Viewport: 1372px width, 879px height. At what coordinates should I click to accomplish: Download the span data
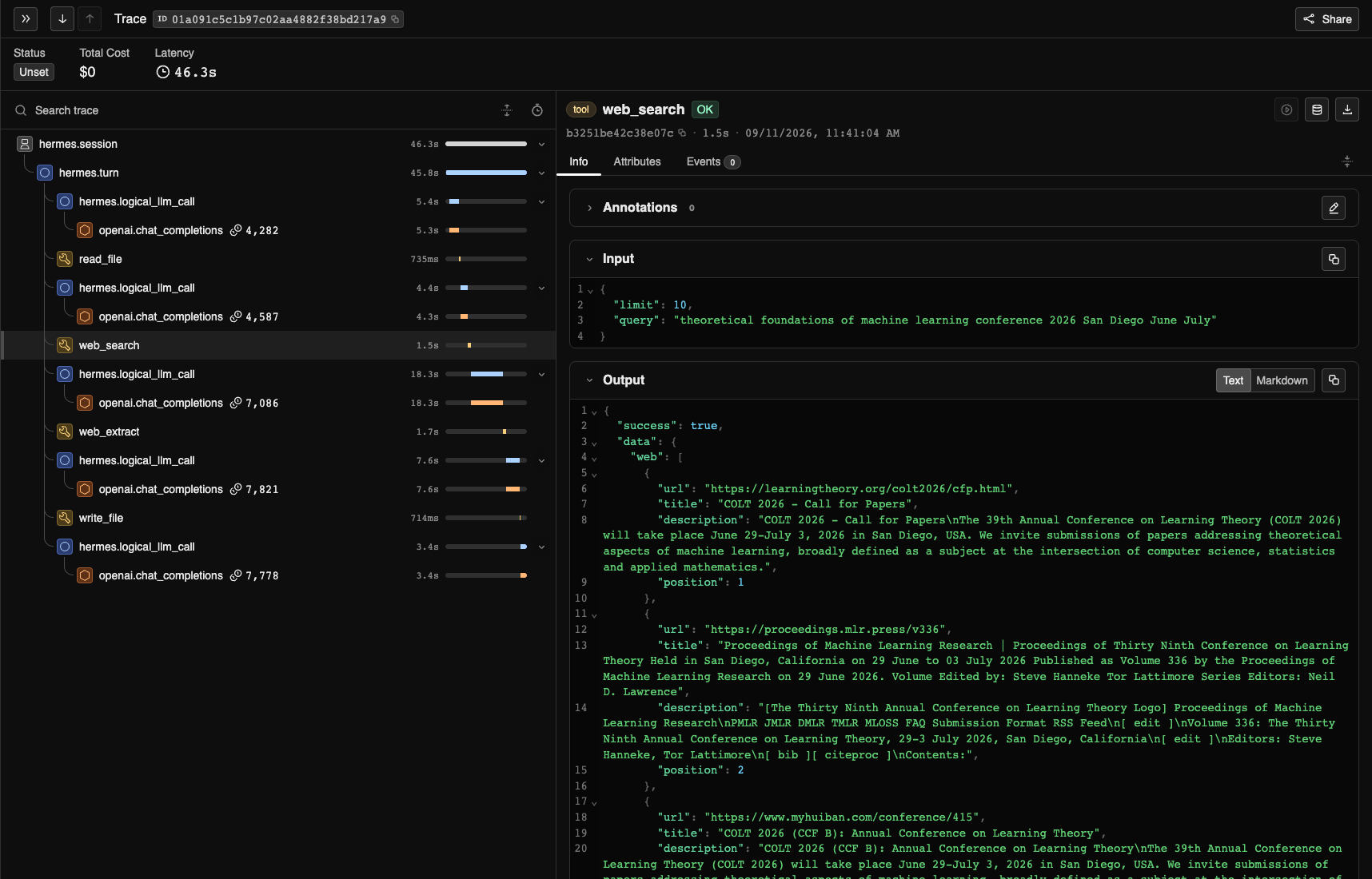coord(1347,109)
